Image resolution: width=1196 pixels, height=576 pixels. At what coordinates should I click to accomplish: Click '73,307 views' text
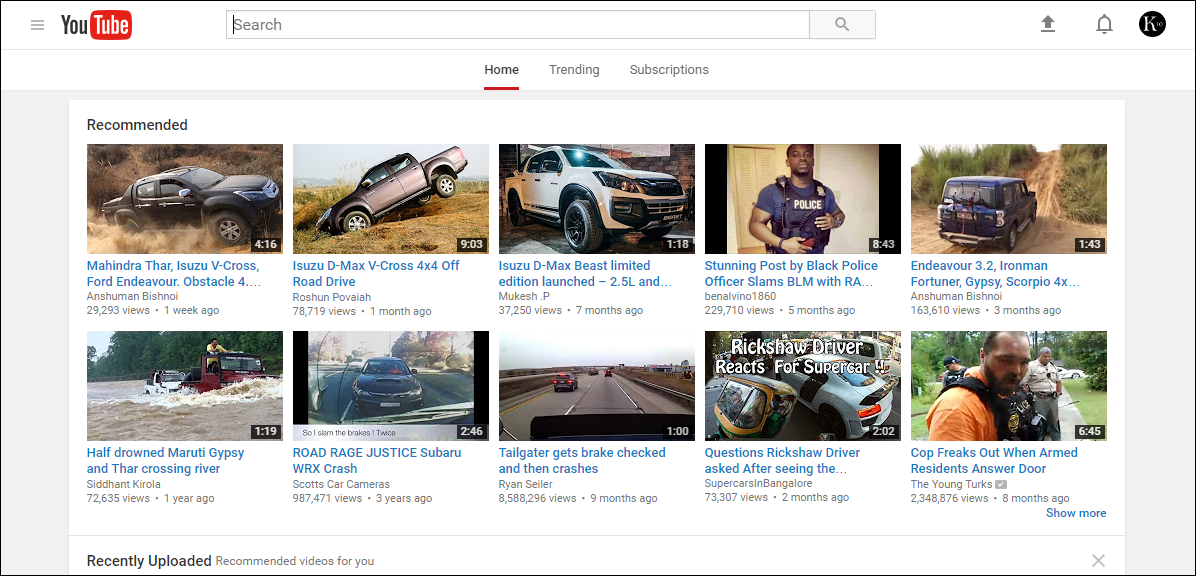coord(736,498)
